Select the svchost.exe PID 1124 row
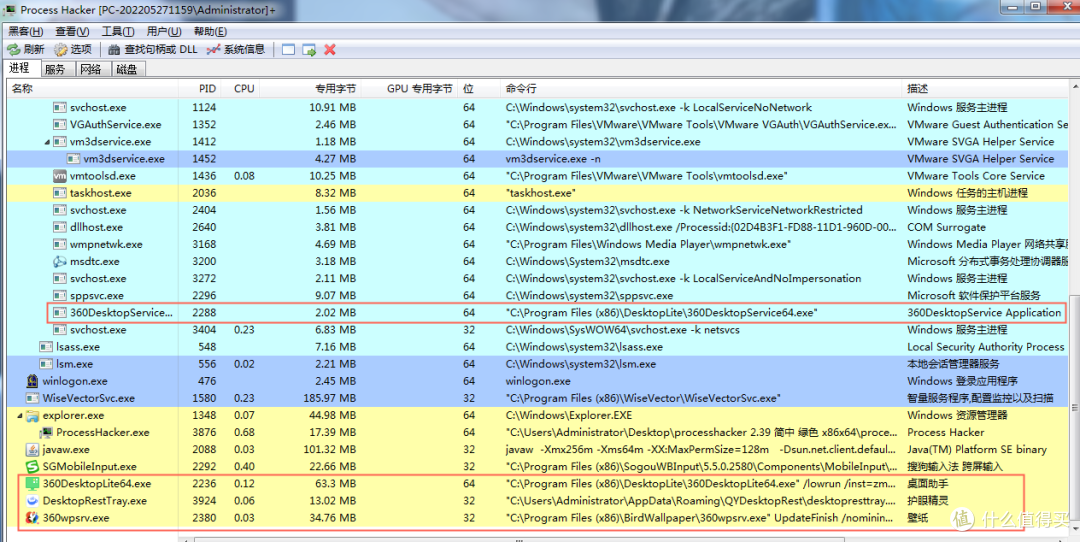Image resolution: width=1080 pixels, height=542 pixels. pos(537,107)
